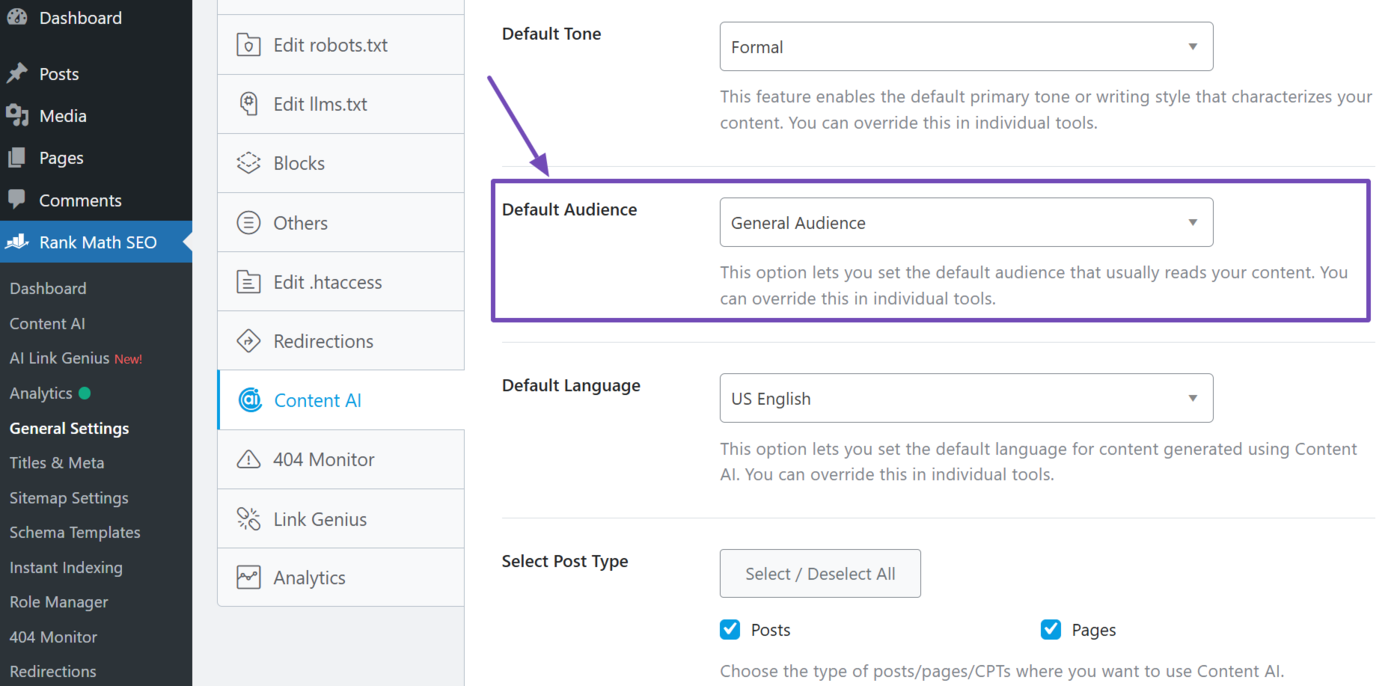The image size is (1400, 686).
Task: Click the Media library icon
Action: (x=17, y=116)
